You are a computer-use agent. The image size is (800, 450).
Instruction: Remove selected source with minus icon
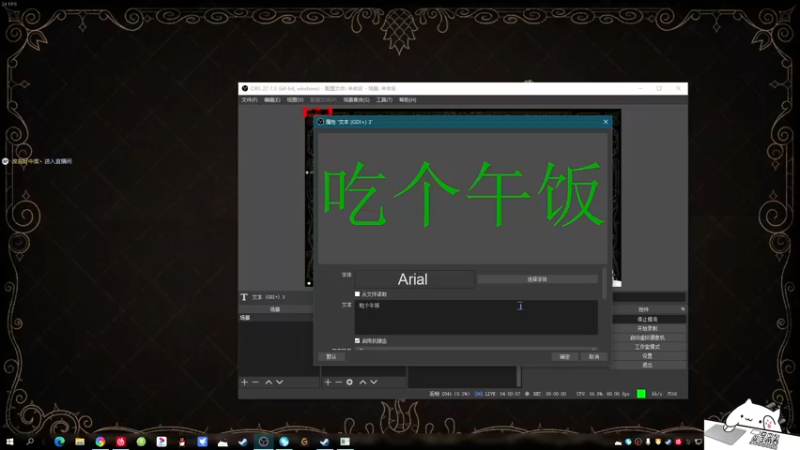click(x=338, y=382)
